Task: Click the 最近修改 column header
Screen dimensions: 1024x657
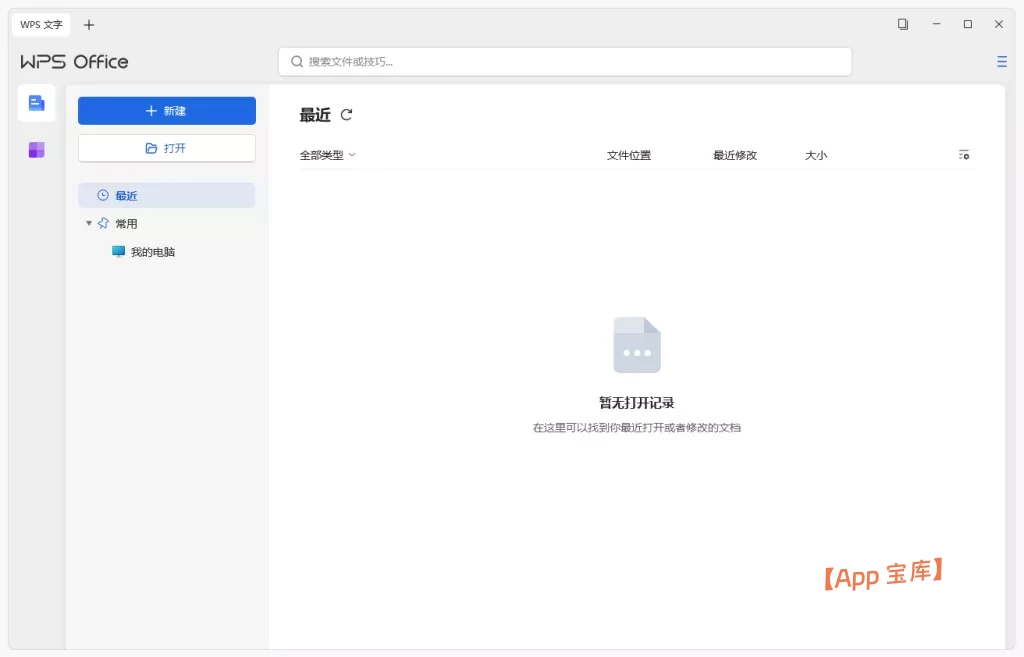Action: click(x=737, y=155)
